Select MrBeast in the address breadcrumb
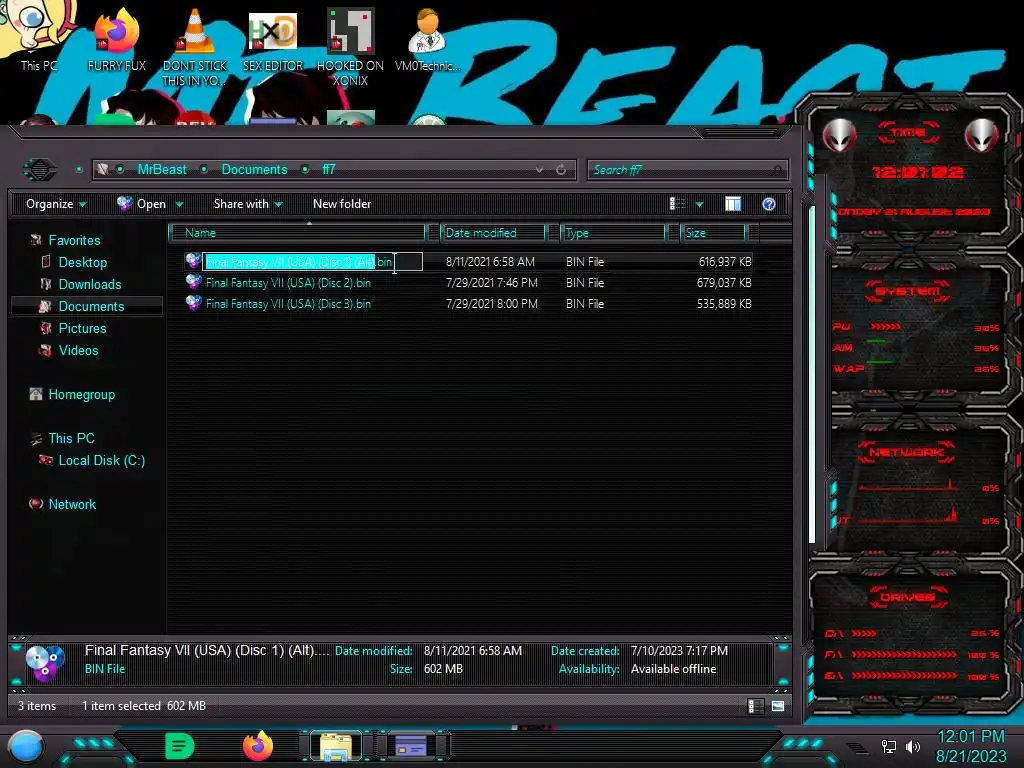This screenshot has height=768, width=1024. (162, 170)
